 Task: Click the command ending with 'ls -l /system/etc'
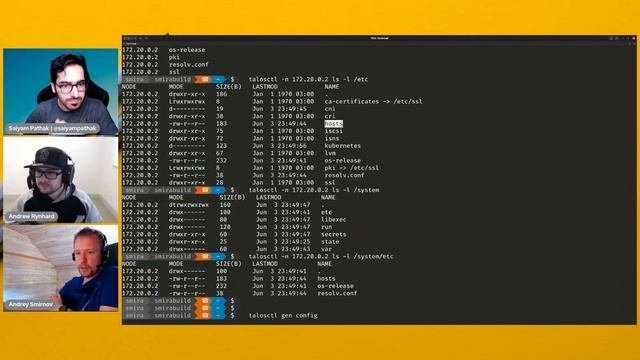point(321,256)
